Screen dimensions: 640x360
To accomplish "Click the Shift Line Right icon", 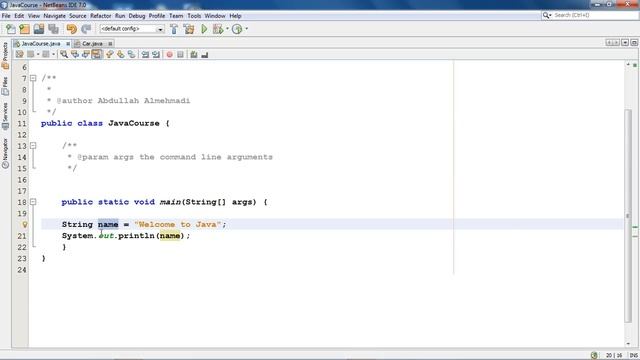I will pyautogui.click(x=156, y=54).
